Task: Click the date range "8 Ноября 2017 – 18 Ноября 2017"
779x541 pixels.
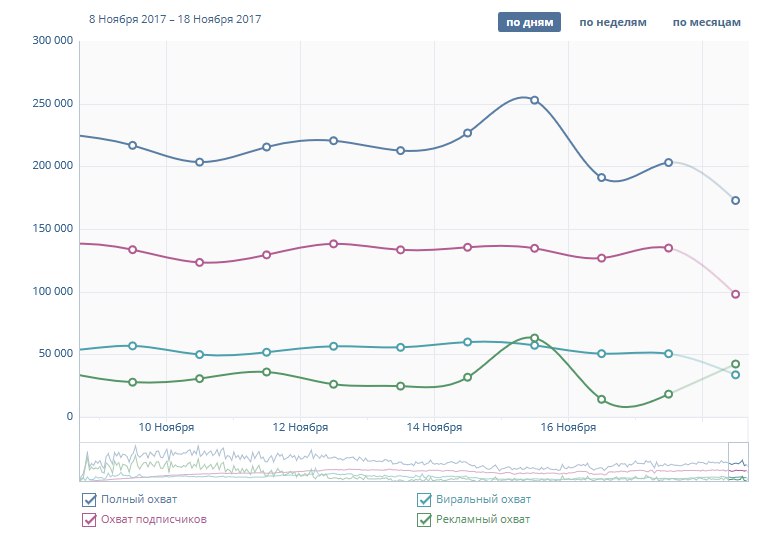Action: coord(175,19)
